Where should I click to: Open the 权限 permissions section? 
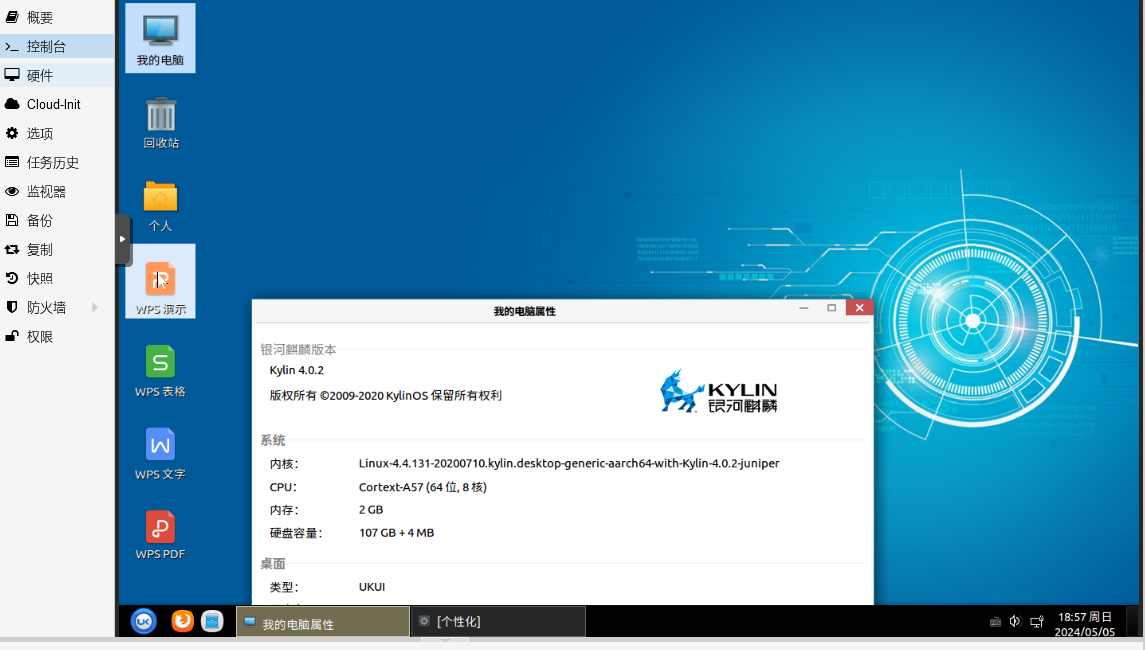[57, 337]
